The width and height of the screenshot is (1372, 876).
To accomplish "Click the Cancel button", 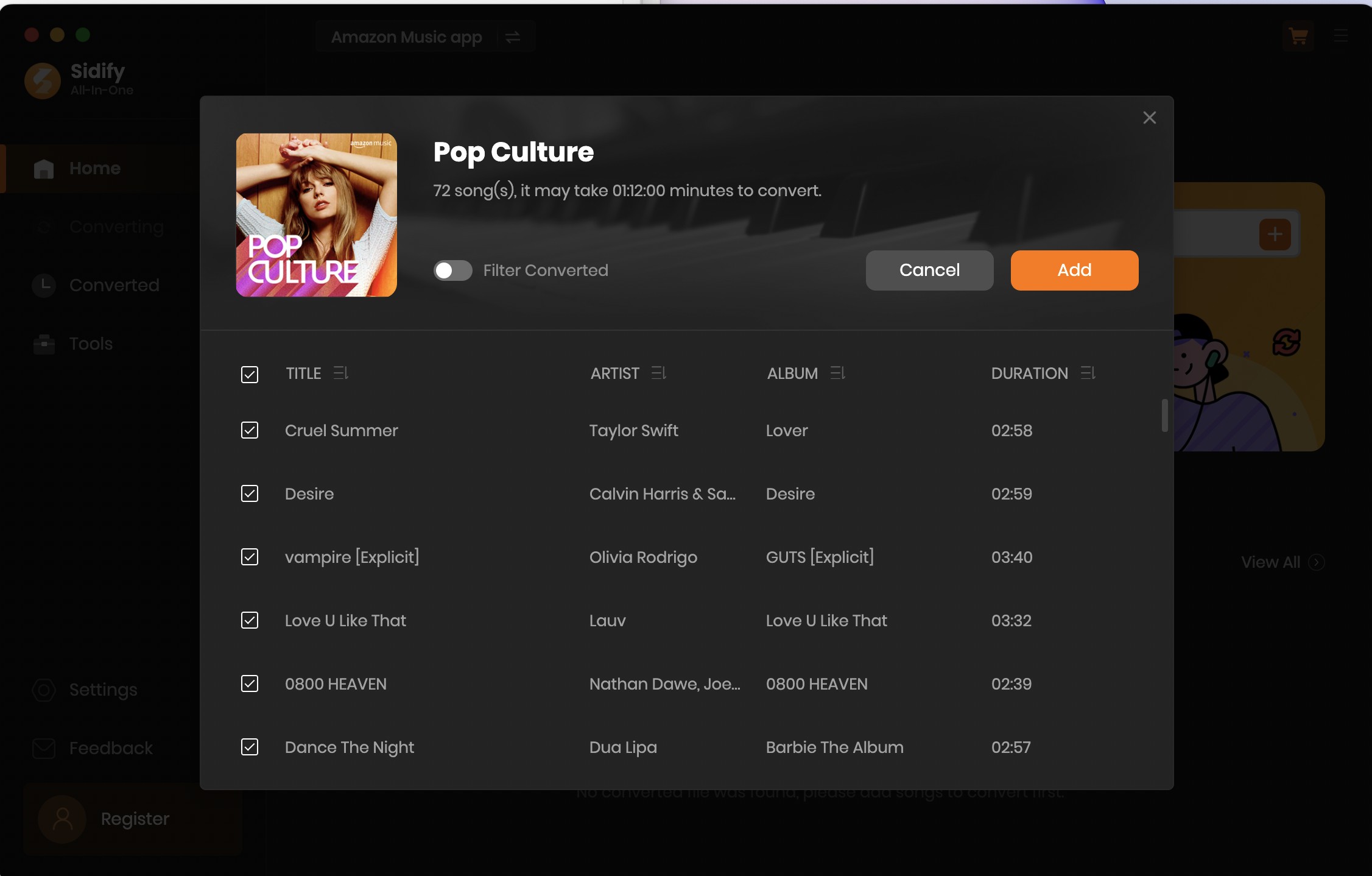I will [929, 270].
